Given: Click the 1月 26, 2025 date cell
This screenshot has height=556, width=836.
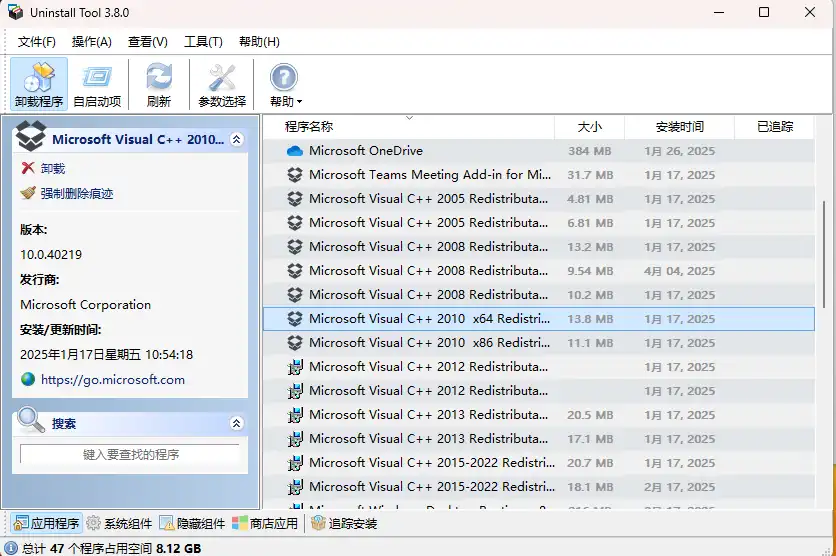Looking at the screenshot, I should 679,151.
